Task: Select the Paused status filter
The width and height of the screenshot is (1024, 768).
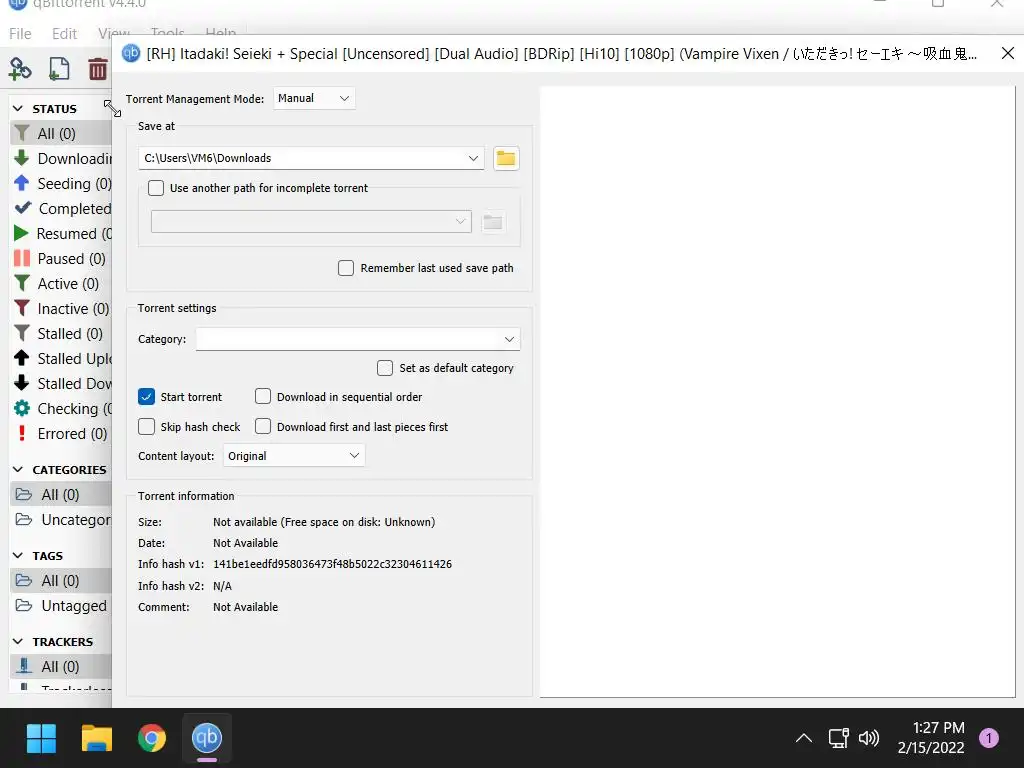Action: (63, 259)
